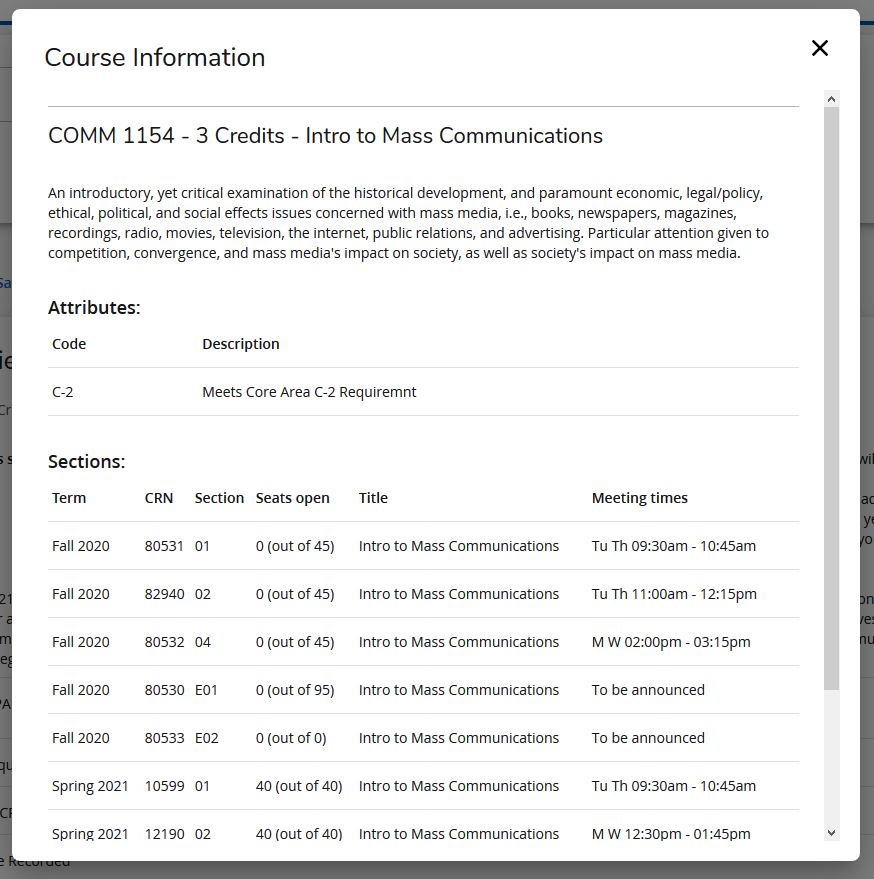The image size is (874, 879).
Task: Click the Meets Core Area C-2 description
Action: tap(309, 392)
